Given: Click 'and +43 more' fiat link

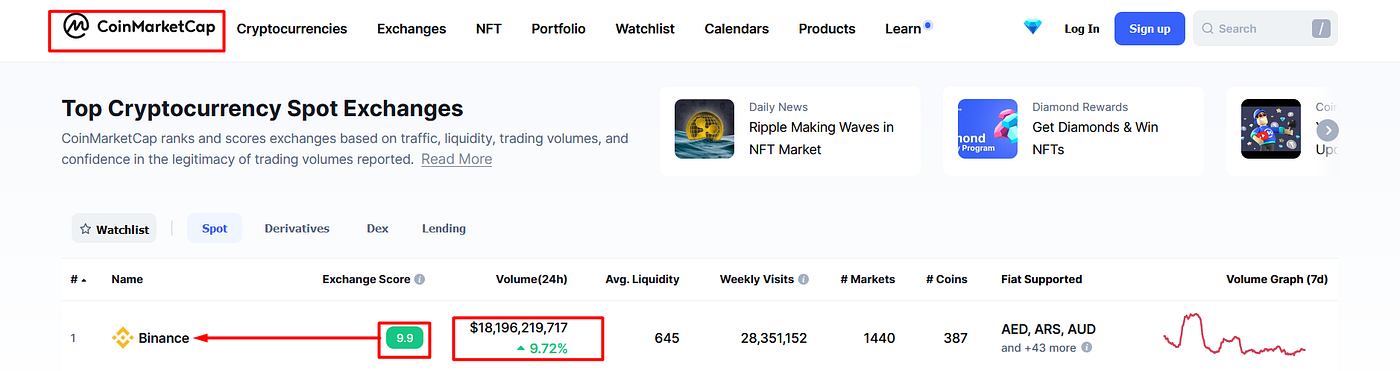Looking at the screenshot, I should [x=1038, y=348].
